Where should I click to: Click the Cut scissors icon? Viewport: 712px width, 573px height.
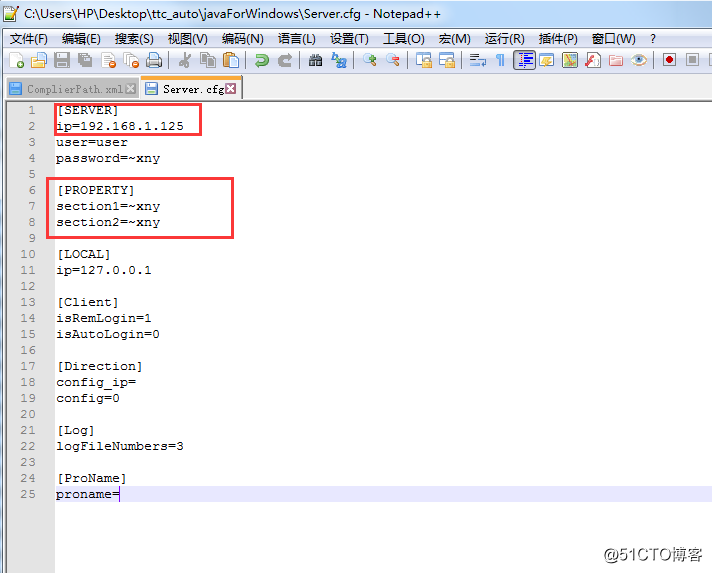[x=184, y=60]
